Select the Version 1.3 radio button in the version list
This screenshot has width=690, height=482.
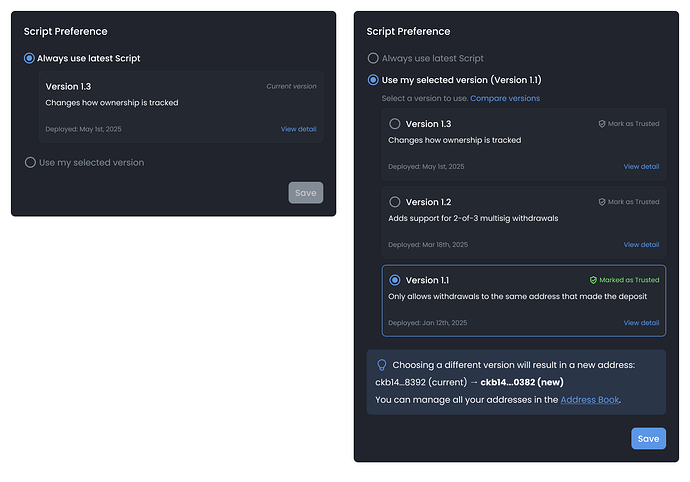point(395,124)
